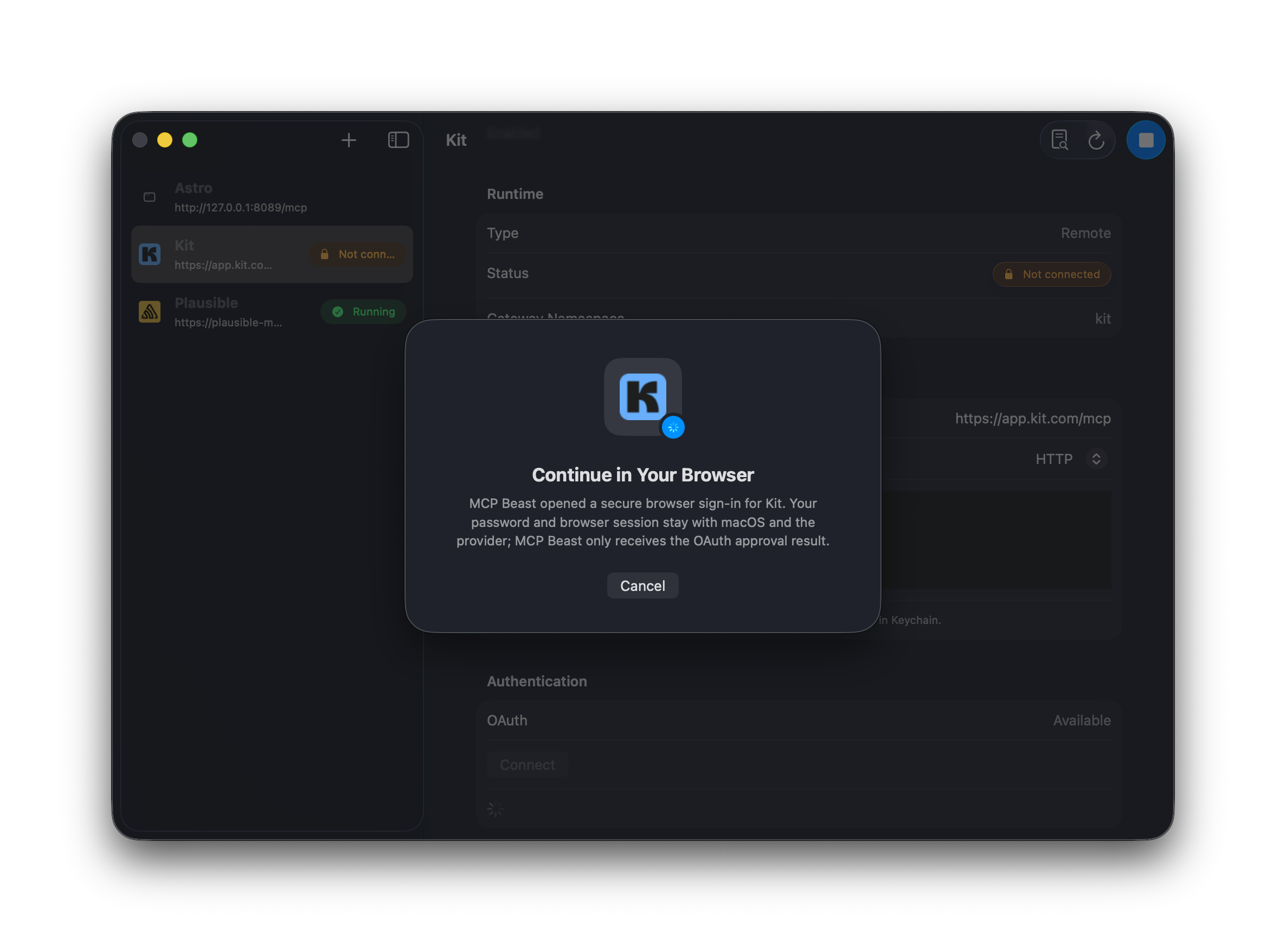Click the blue spinner badge on Kit icon
This screenshot has width=1286, height=952.
(x=673, y=428)
